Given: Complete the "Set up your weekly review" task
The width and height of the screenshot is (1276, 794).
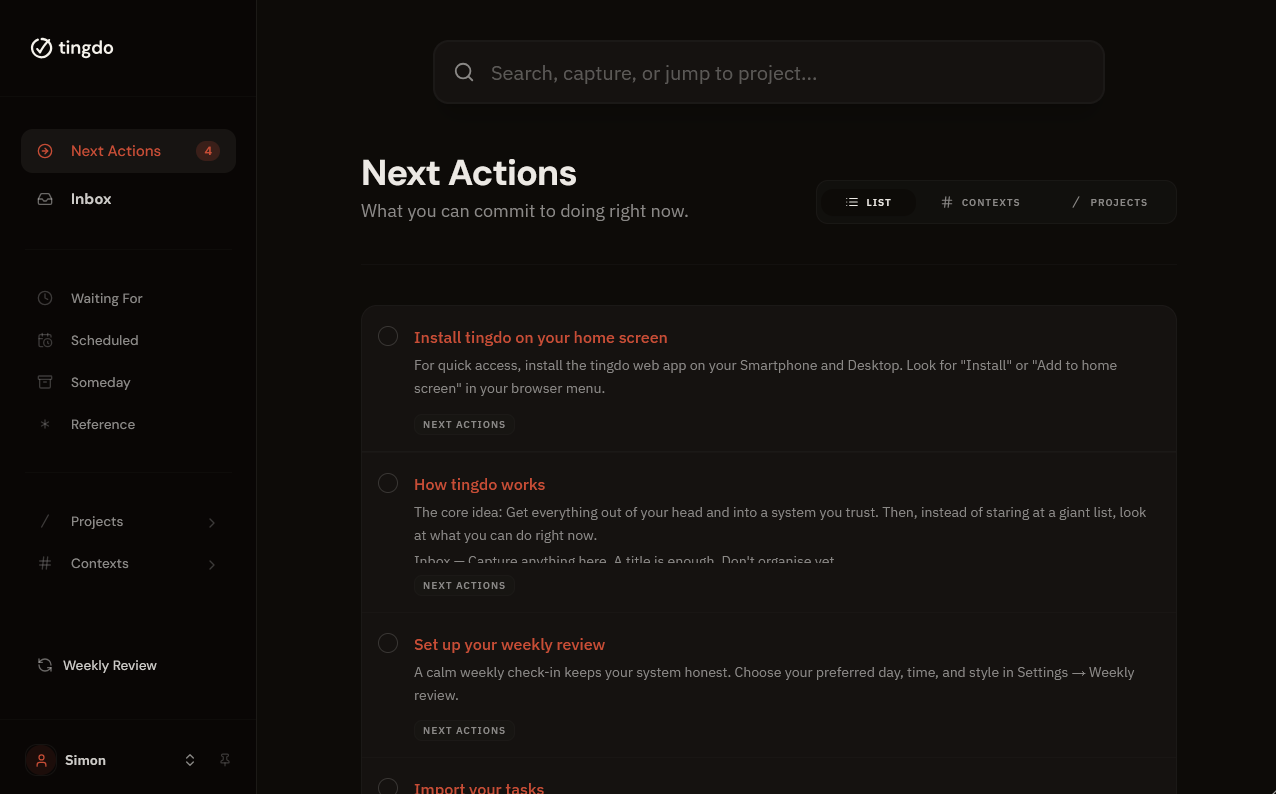Looking at the screenshot, I should point(388,643).
